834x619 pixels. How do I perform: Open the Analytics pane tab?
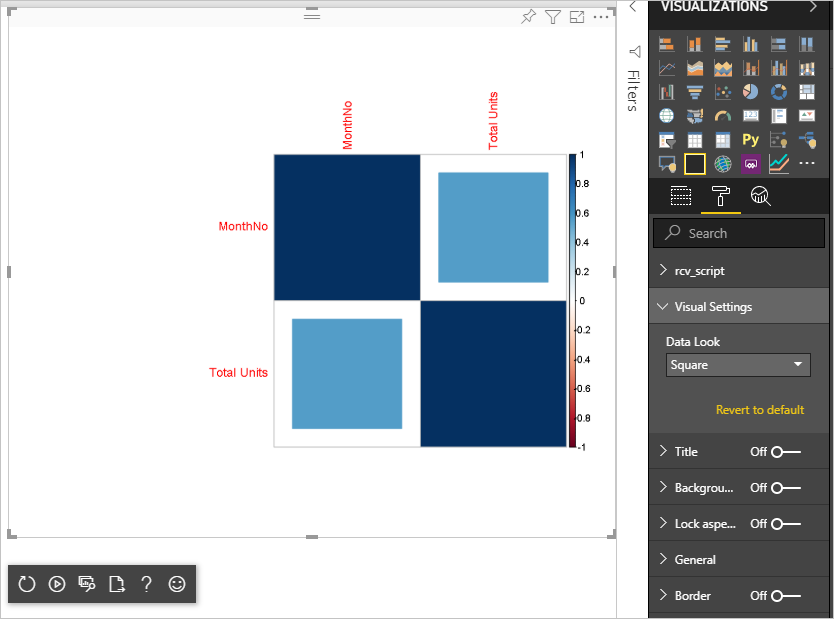[x=760, y=196]
